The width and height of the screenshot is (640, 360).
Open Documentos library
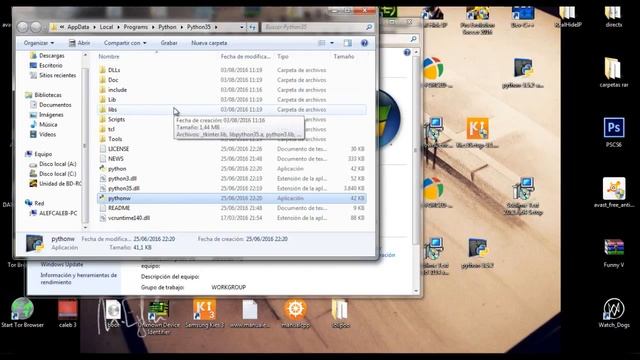pos(55,105)
